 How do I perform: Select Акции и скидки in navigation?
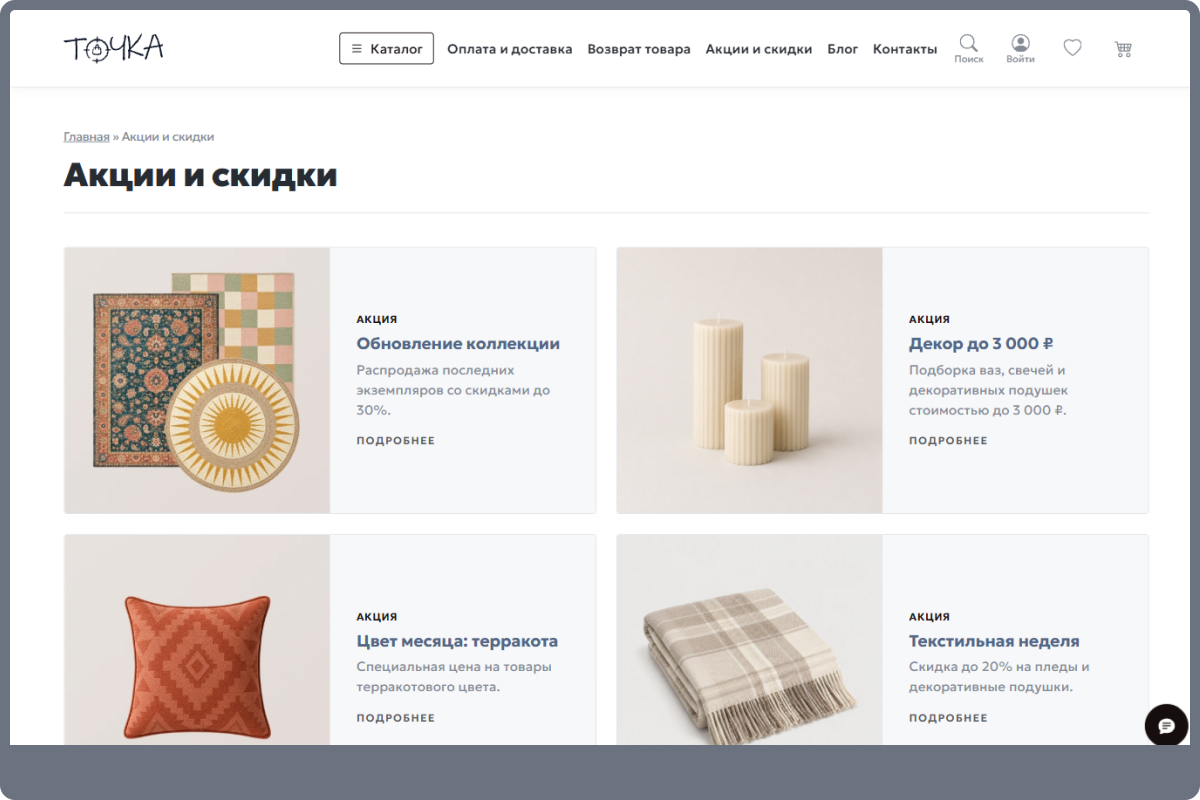point(759,49)
